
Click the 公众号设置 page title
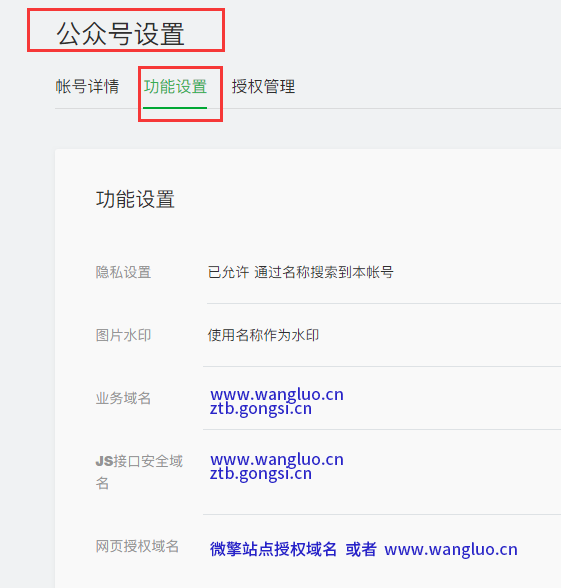coord(120,34)
